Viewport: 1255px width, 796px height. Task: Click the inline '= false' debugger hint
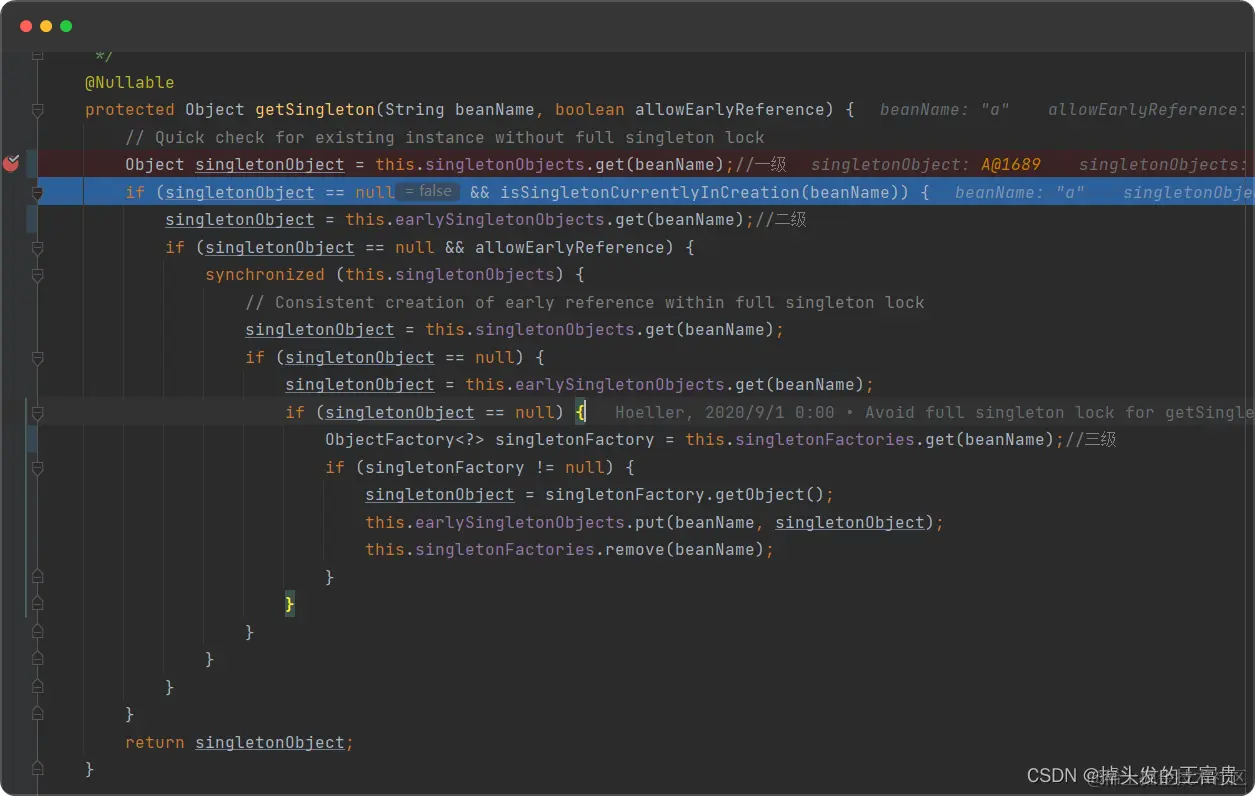click(x=428, y=191)
